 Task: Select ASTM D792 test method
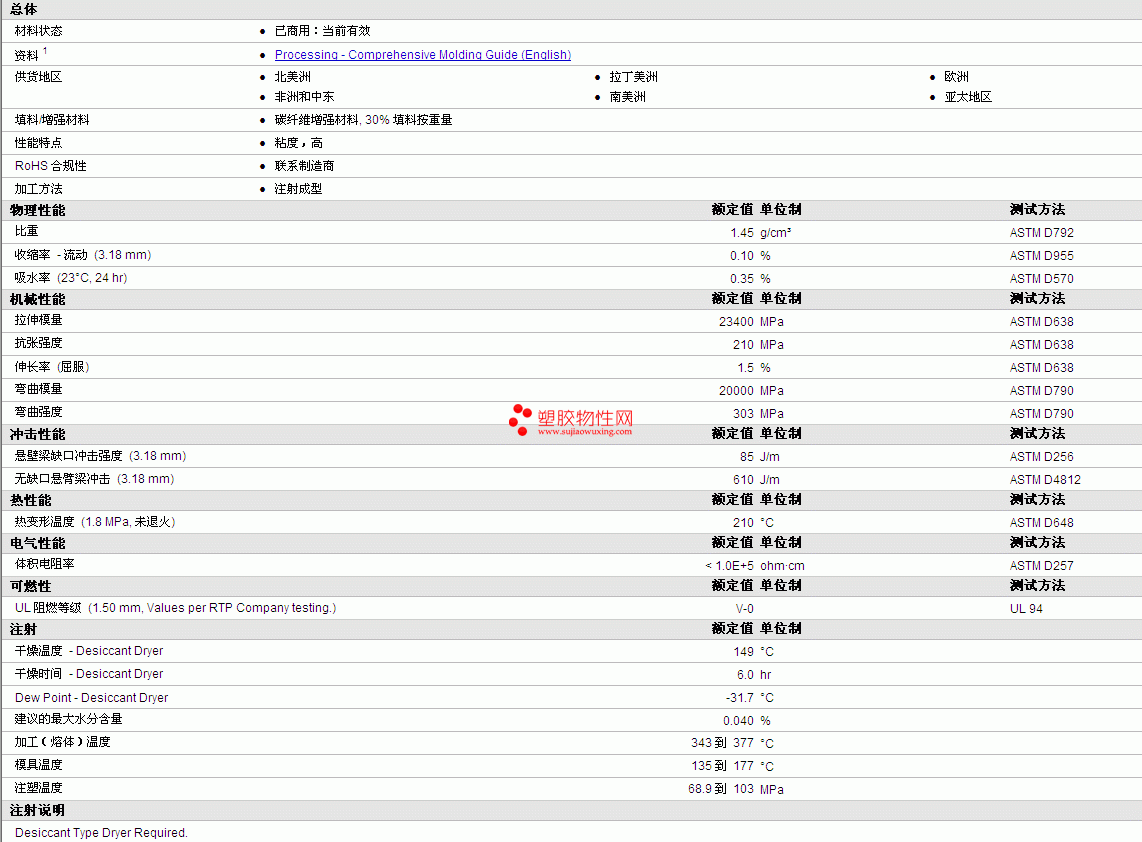(x=1041, y=233)
